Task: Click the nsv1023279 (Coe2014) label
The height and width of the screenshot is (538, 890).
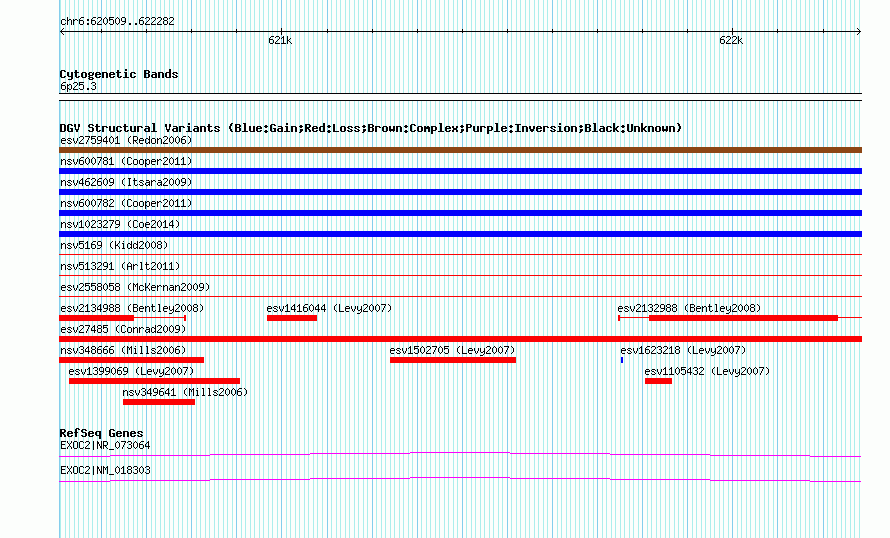Action: click(120, 224)
